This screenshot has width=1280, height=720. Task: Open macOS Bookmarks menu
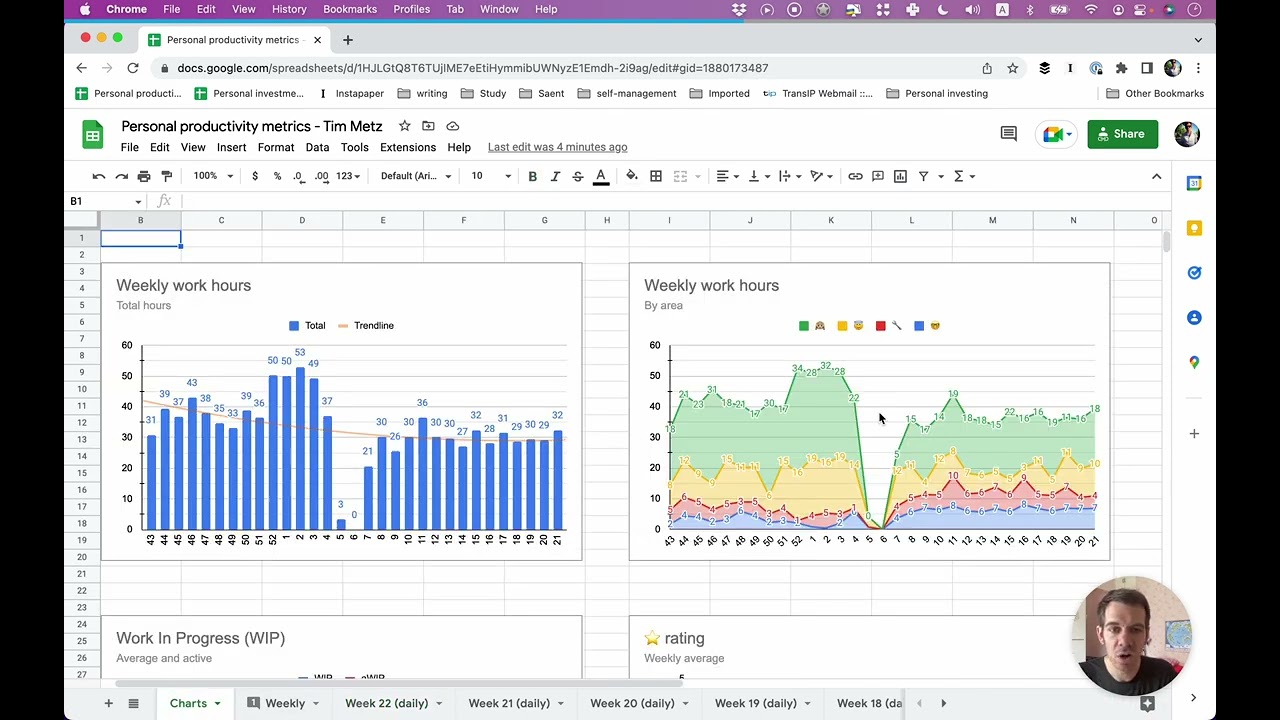click(350, 9)
